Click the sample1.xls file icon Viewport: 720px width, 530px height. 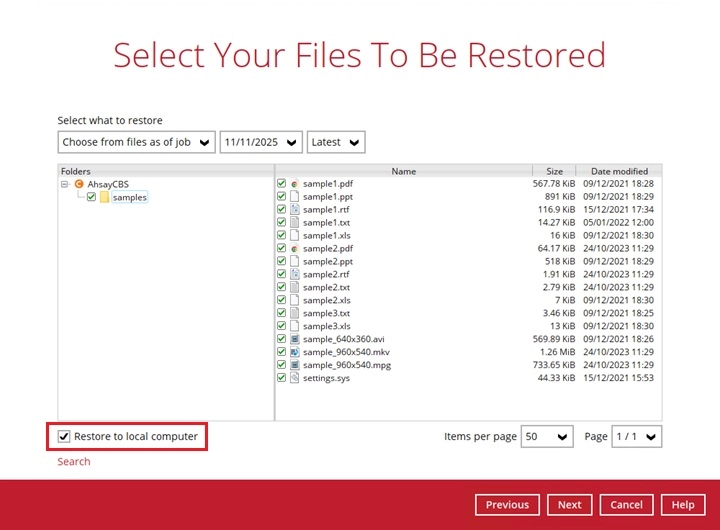click(x=295, y=235)
